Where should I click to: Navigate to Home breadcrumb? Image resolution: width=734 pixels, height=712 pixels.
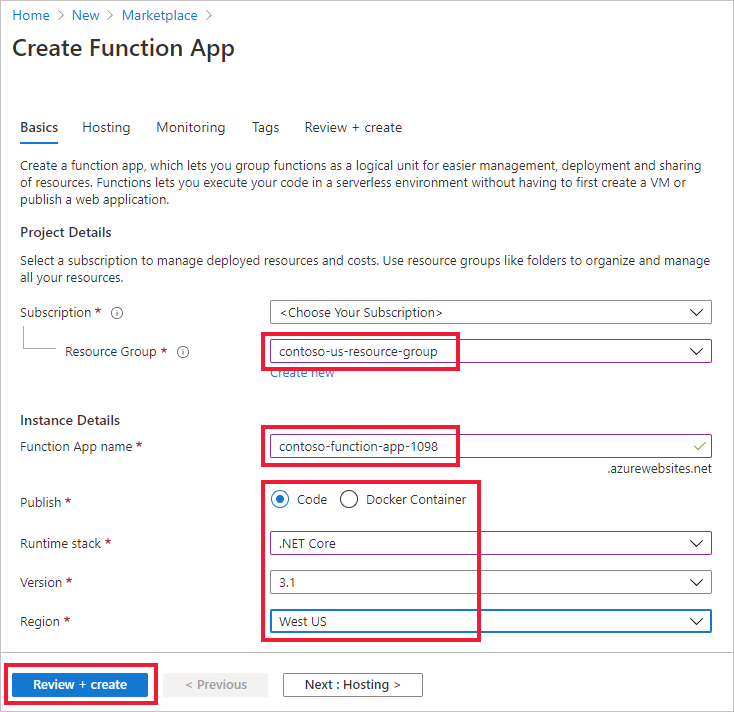pos(31,16)
